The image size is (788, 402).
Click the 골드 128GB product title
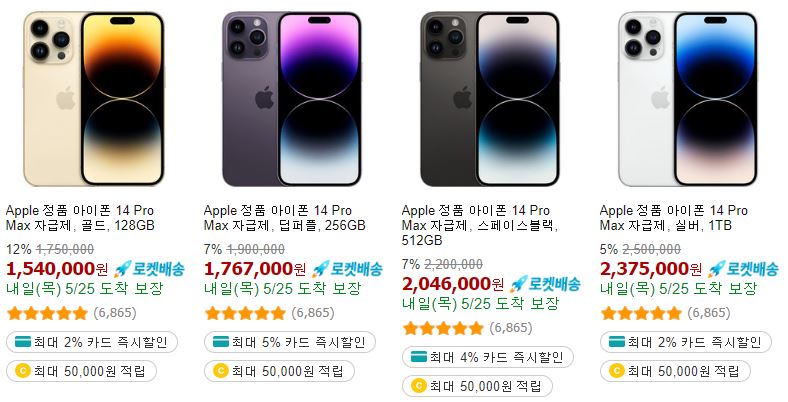[x=80, y=218]
